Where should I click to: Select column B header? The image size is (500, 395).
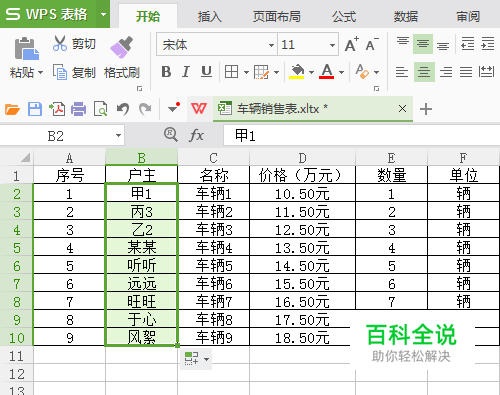click(x=142, y=157)
